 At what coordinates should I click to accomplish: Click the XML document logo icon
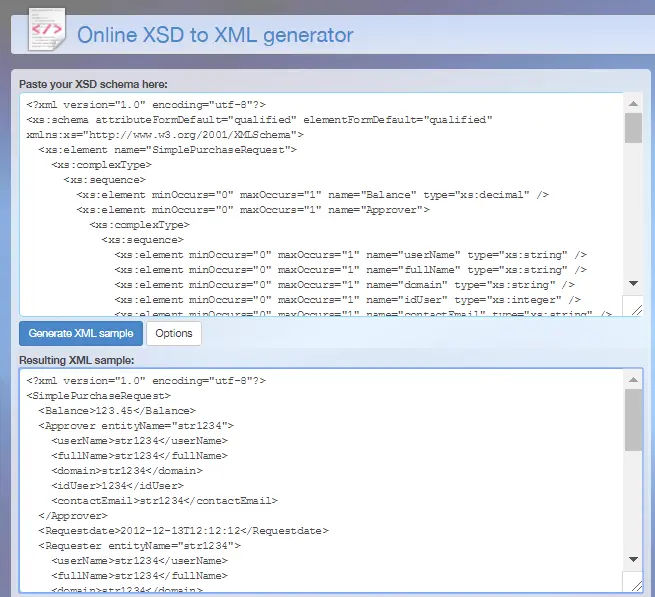point(47,30)
